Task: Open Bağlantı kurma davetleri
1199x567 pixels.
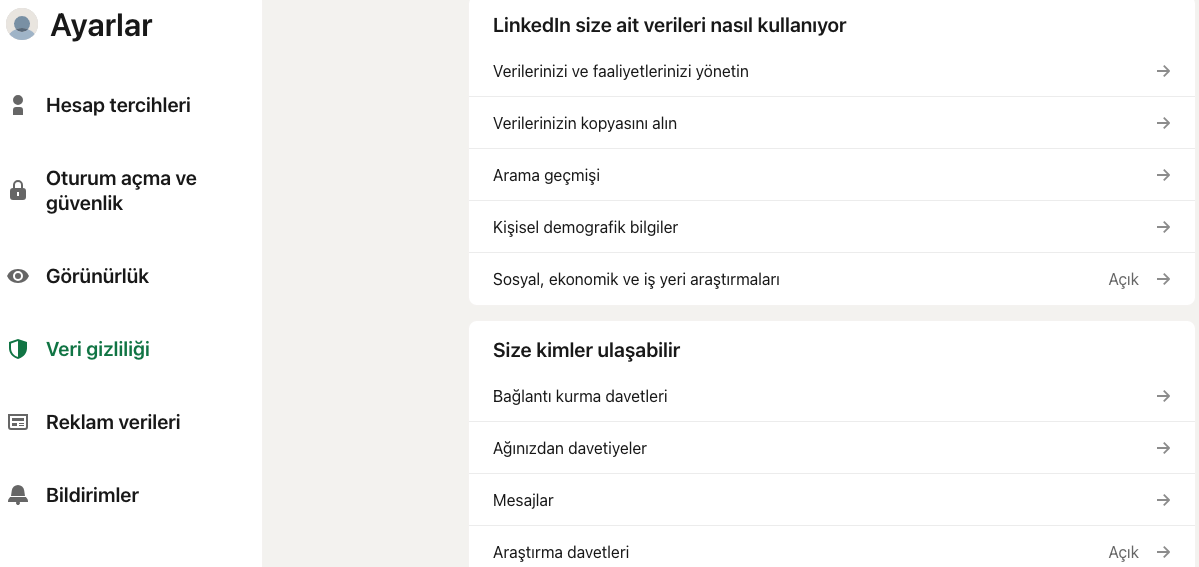Action: 580,396
